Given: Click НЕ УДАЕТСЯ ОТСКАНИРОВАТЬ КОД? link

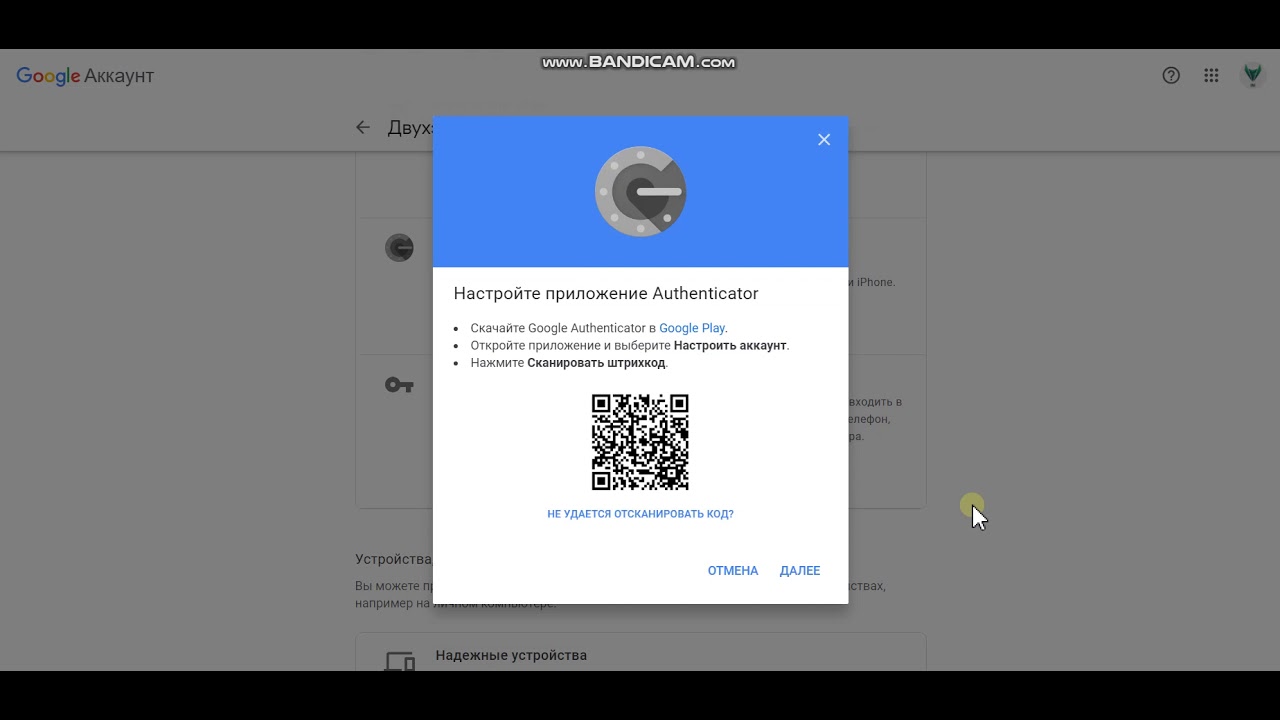Looking at the screenshot, I should (x=640, y=514).
